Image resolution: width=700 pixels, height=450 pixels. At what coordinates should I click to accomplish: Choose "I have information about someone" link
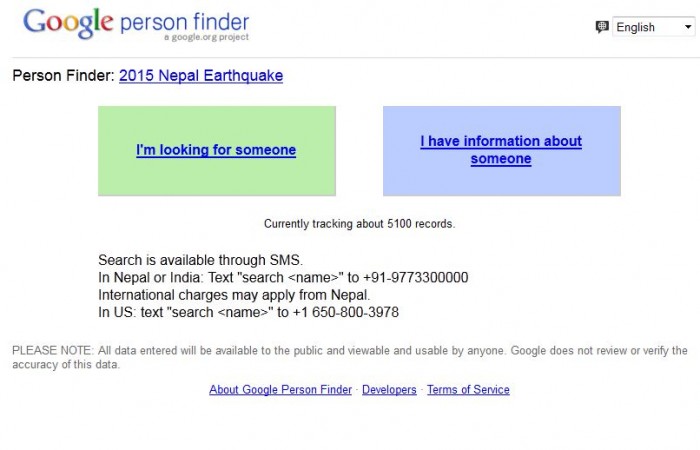pyautogui.click(x=501, y=150)
